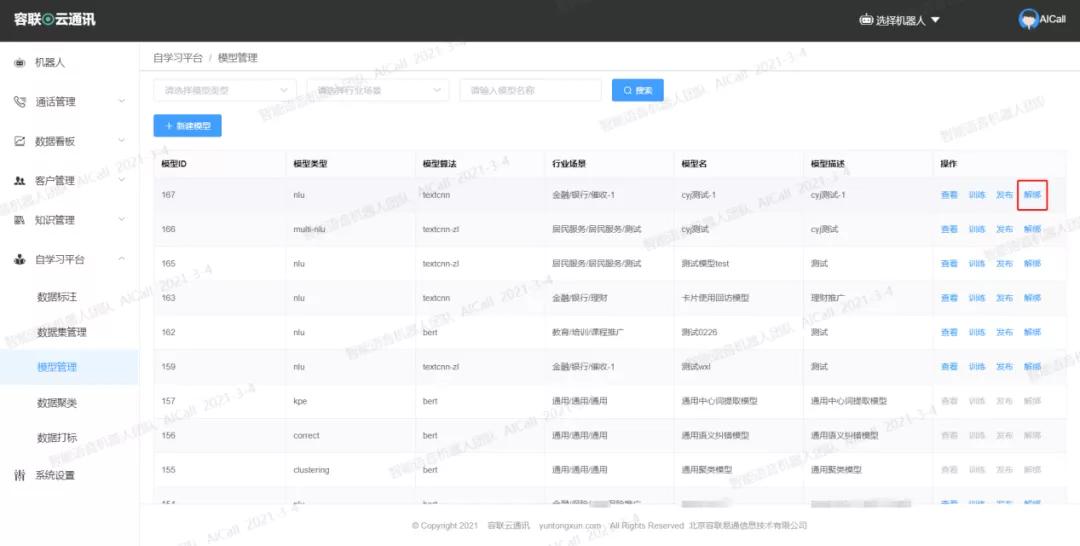Focus the 模型名称 search input
This screenshot has width=1080, height=546.
[x=530, y=90]
